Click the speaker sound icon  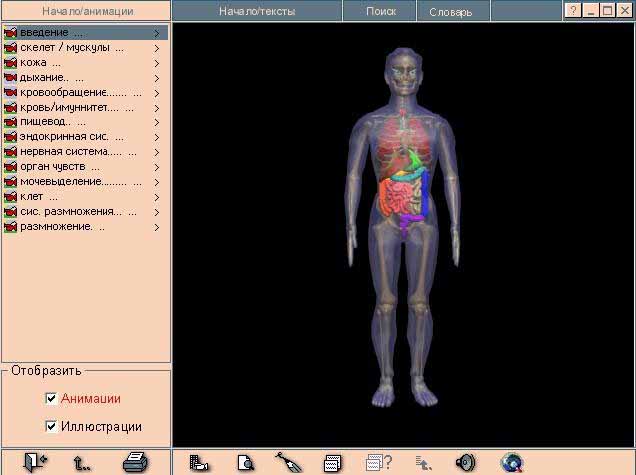point(464,462)
